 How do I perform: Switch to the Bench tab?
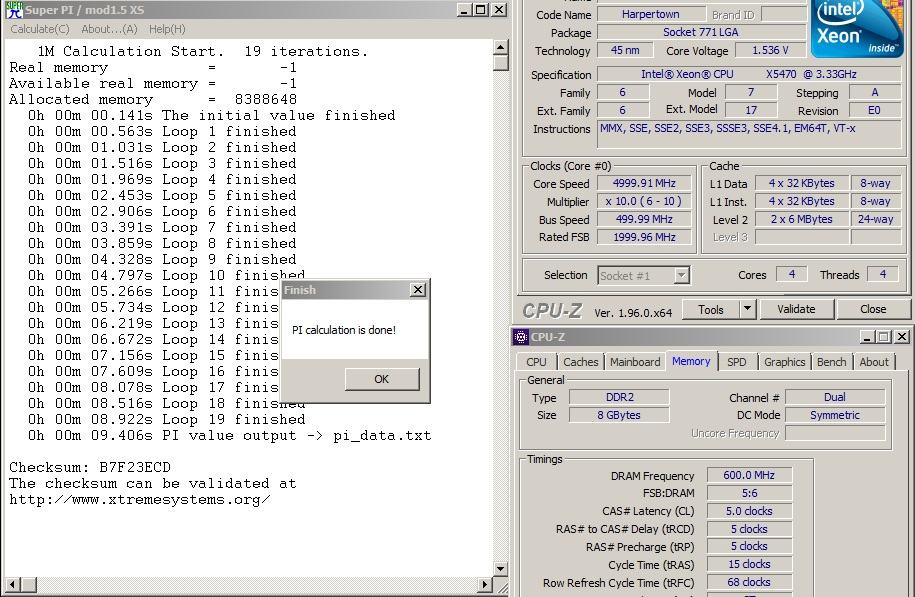pos(832,362)
